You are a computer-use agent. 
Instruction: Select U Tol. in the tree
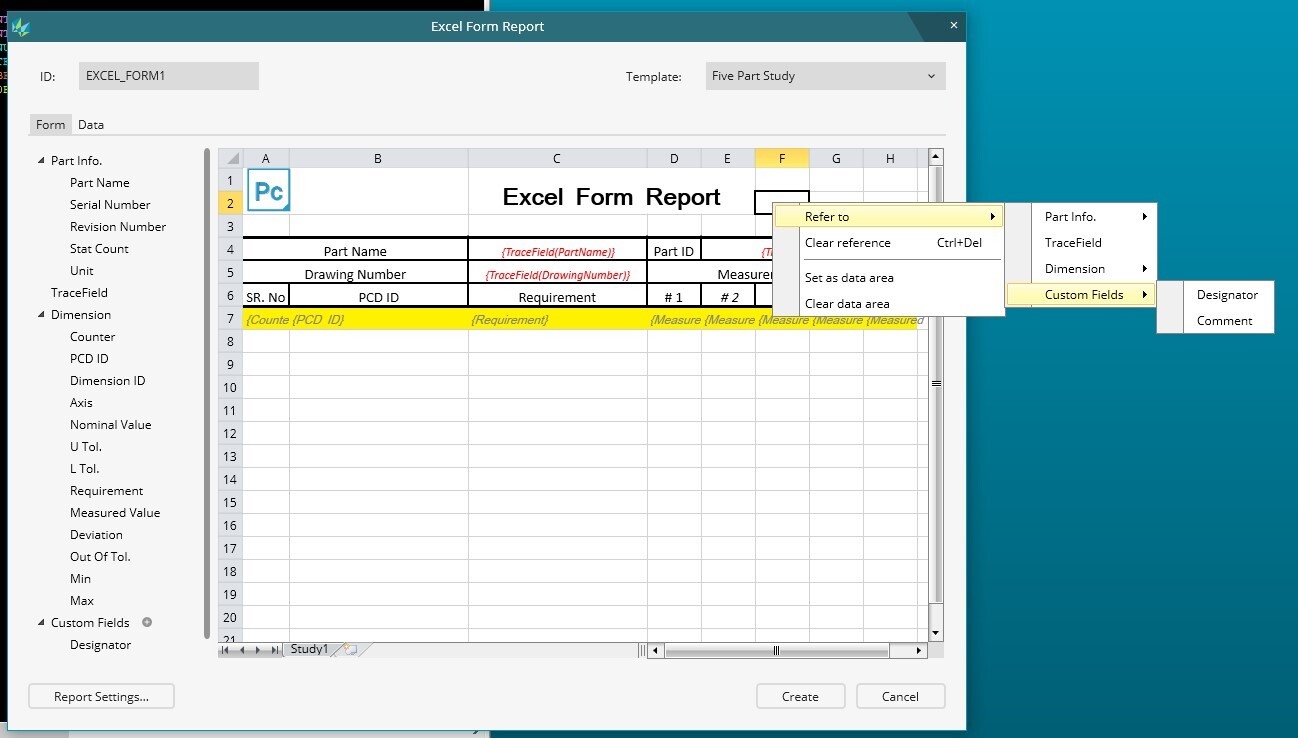coord(86,447)
